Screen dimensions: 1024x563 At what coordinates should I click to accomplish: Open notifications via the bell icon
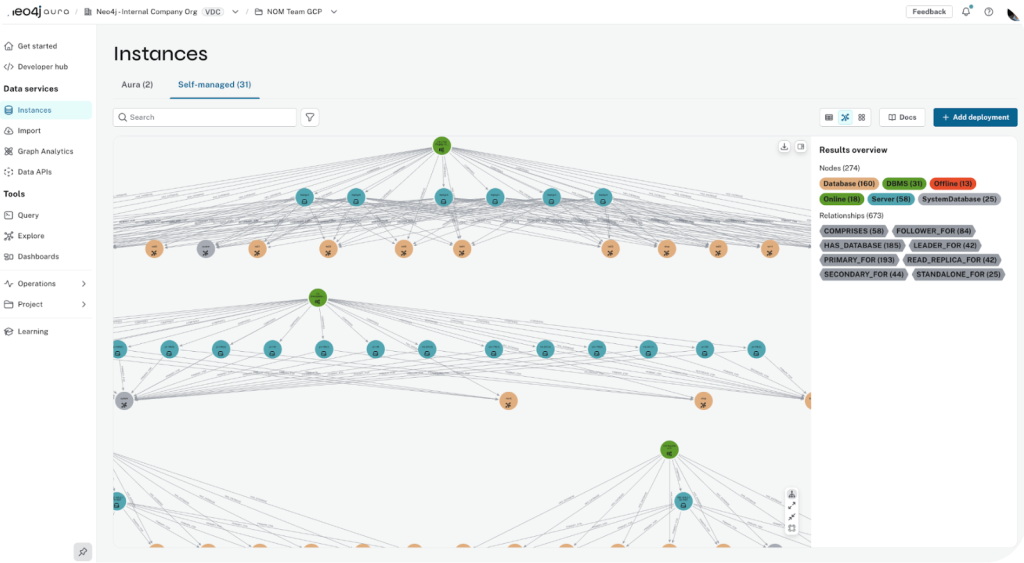click(x=966, y=12)
